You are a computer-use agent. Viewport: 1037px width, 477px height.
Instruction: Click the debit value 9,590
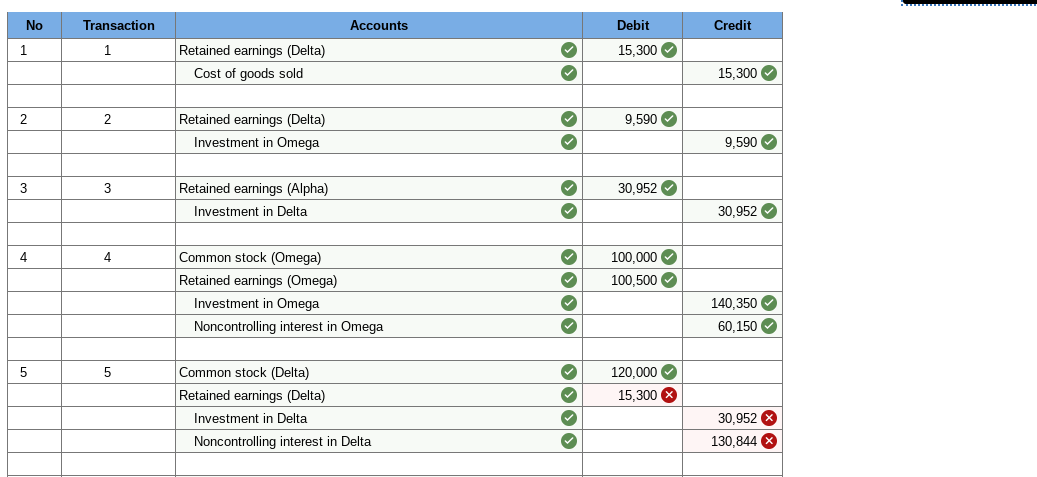641,119
